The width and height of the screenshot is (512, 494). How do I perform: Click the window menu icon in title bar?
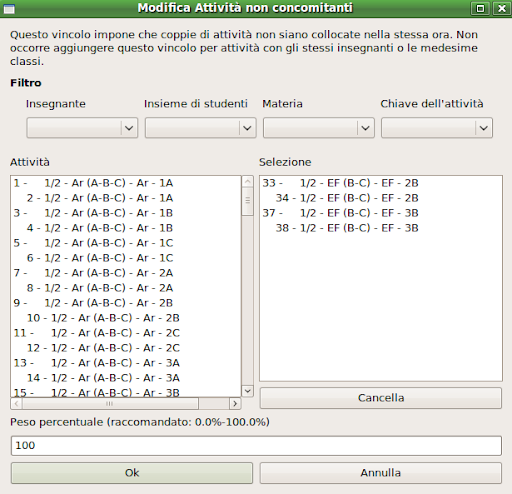click(x=9, y=9)
